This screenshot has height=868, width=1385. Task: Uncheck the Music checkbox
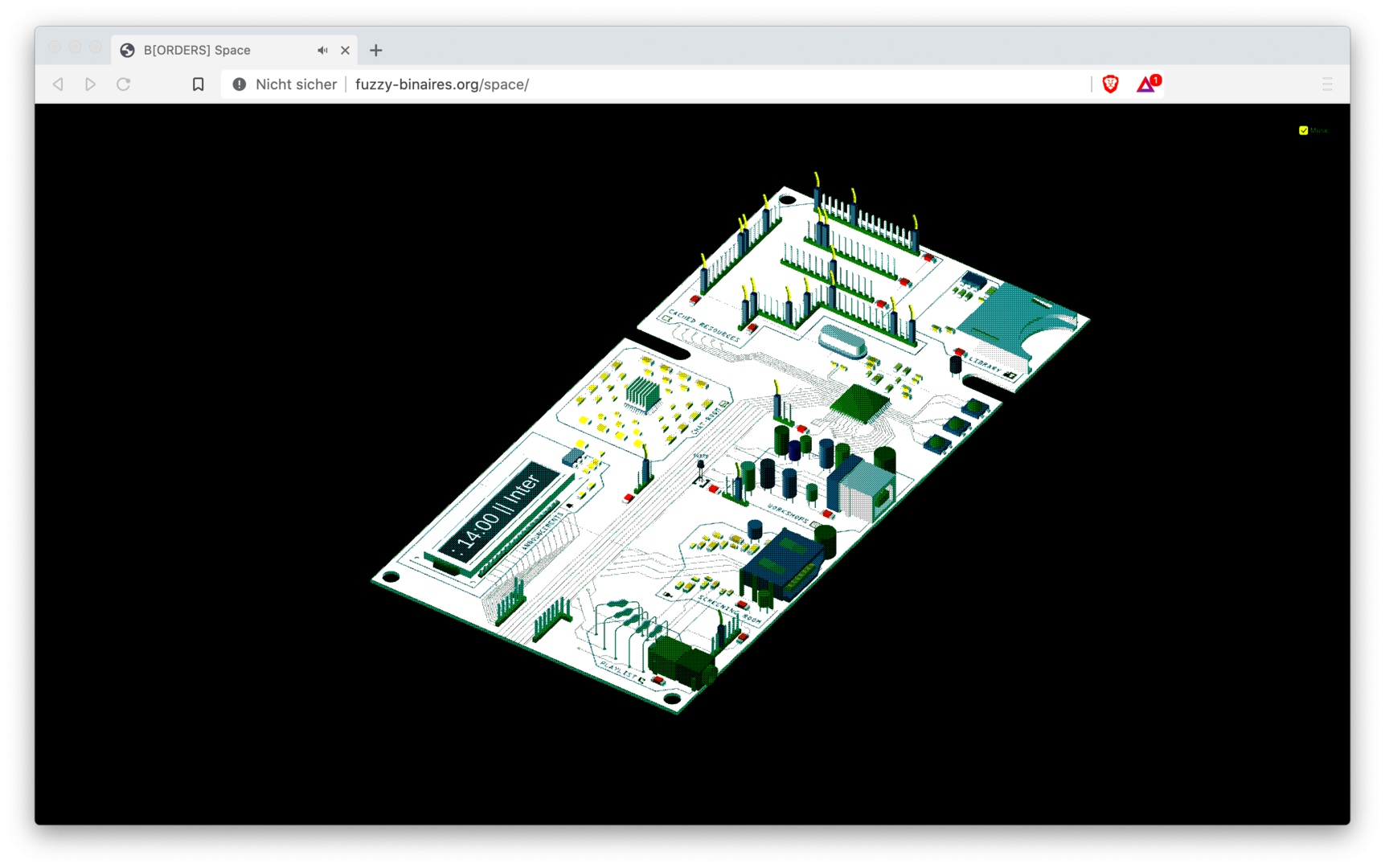point(1303,130)
